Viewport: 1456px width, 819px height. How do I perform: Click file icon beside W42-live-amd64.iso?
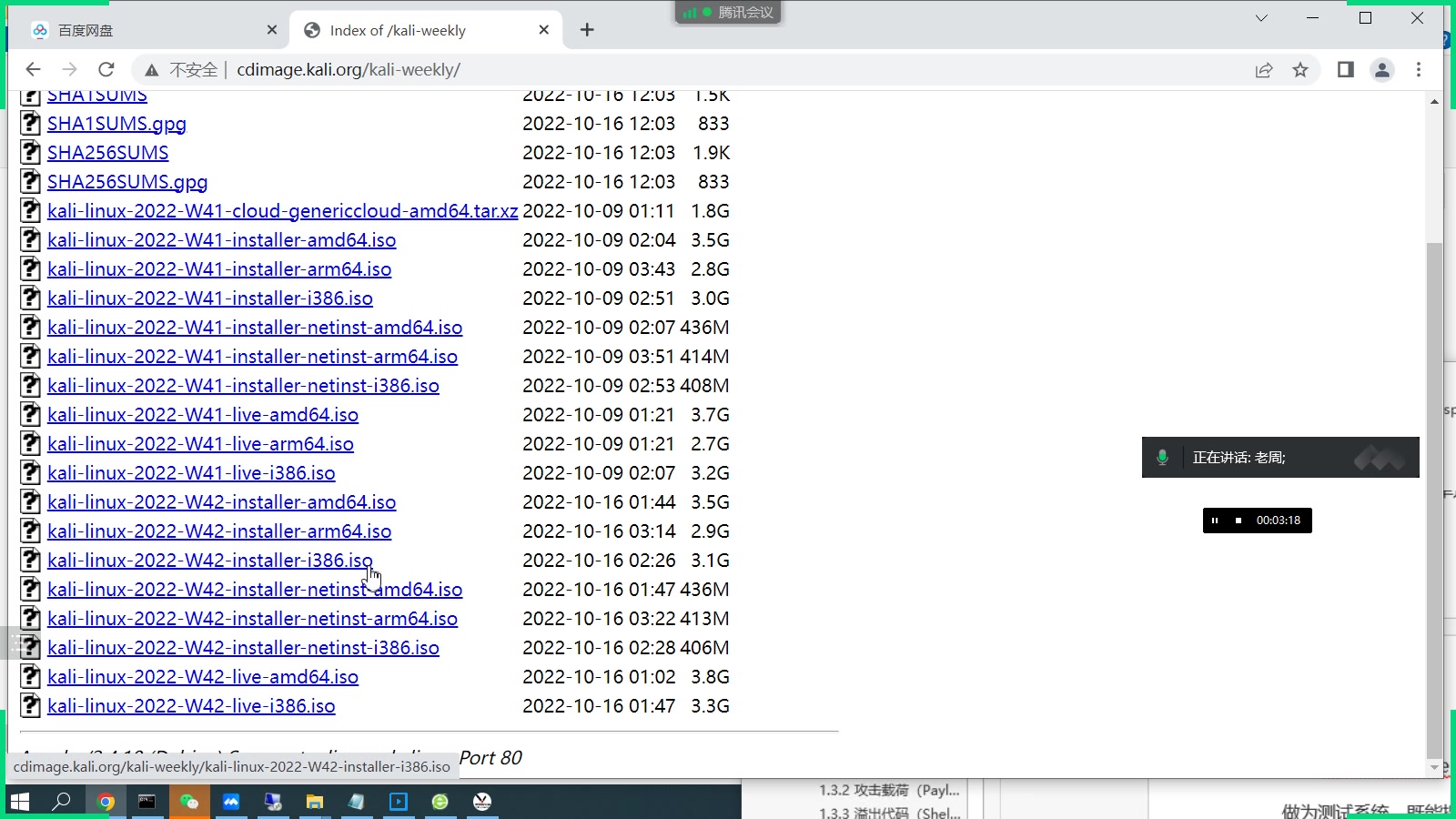tap(31, 676)
